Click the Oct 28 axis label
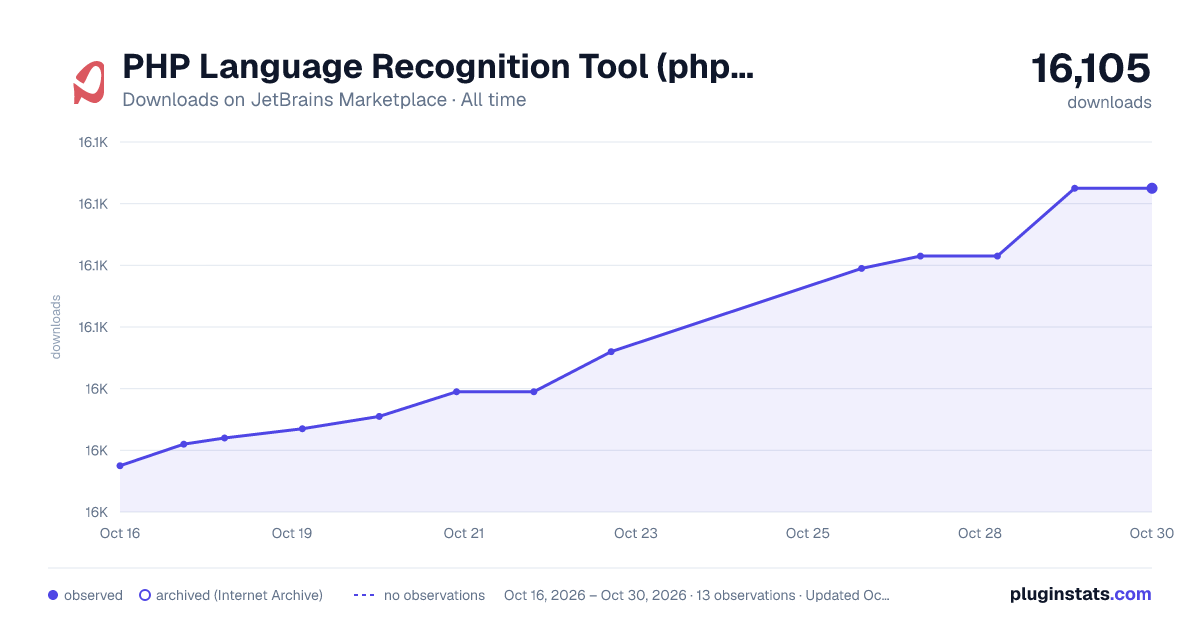The height and width of the screenshot is (630, 1200). 980,533
